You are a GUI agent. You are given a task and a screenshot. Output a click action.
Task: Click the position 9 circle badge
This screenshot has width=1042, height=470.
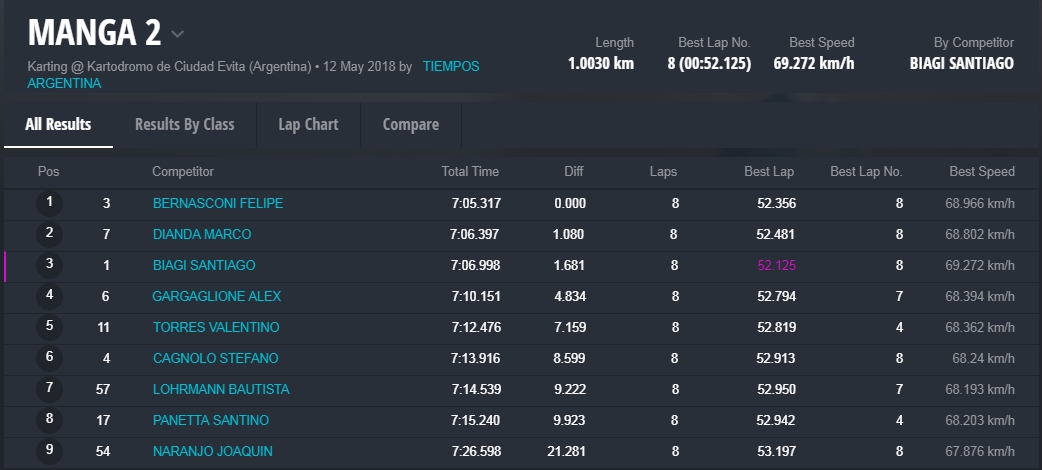point(49,451)
